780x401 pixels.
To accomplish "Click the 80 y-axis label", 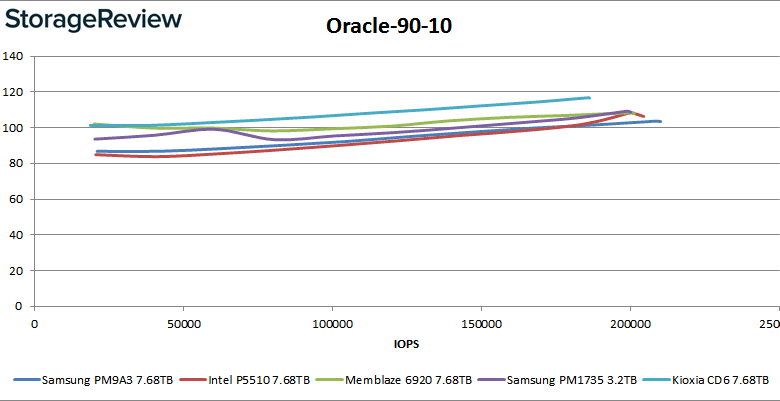I will coord(16,164).
